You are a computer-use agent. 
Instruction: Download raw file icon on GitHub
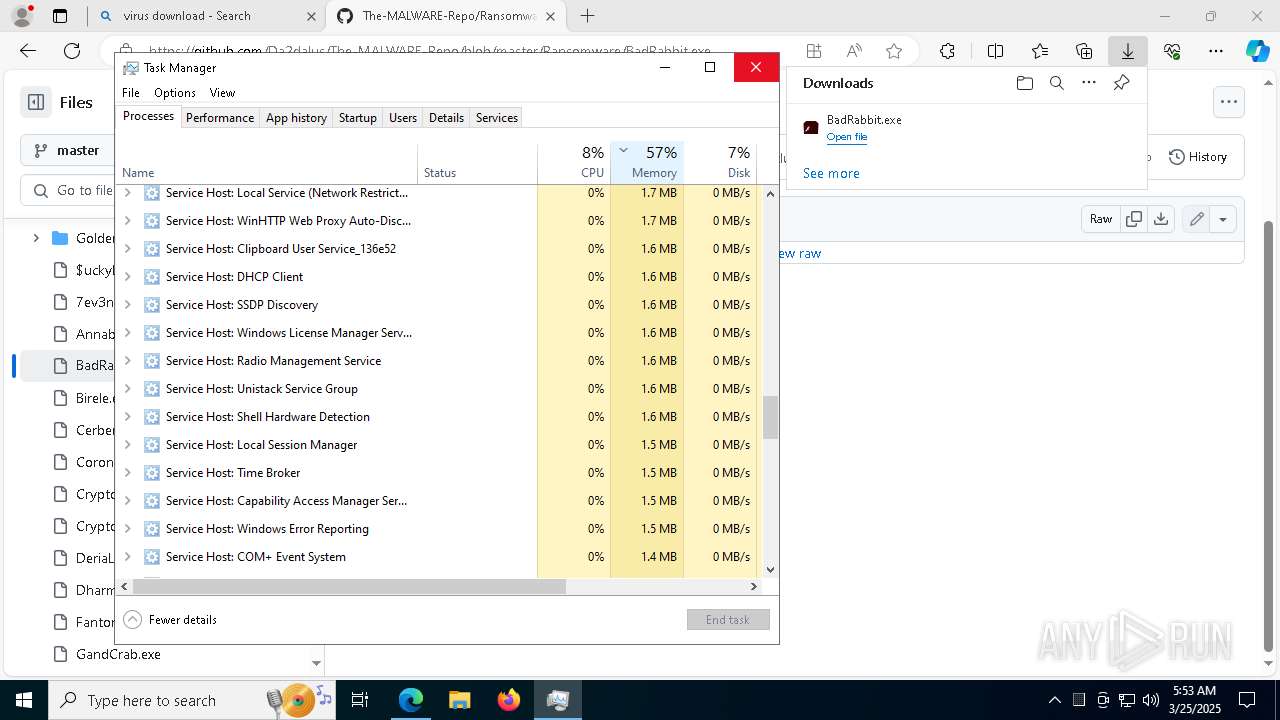tap(1161, 219)
